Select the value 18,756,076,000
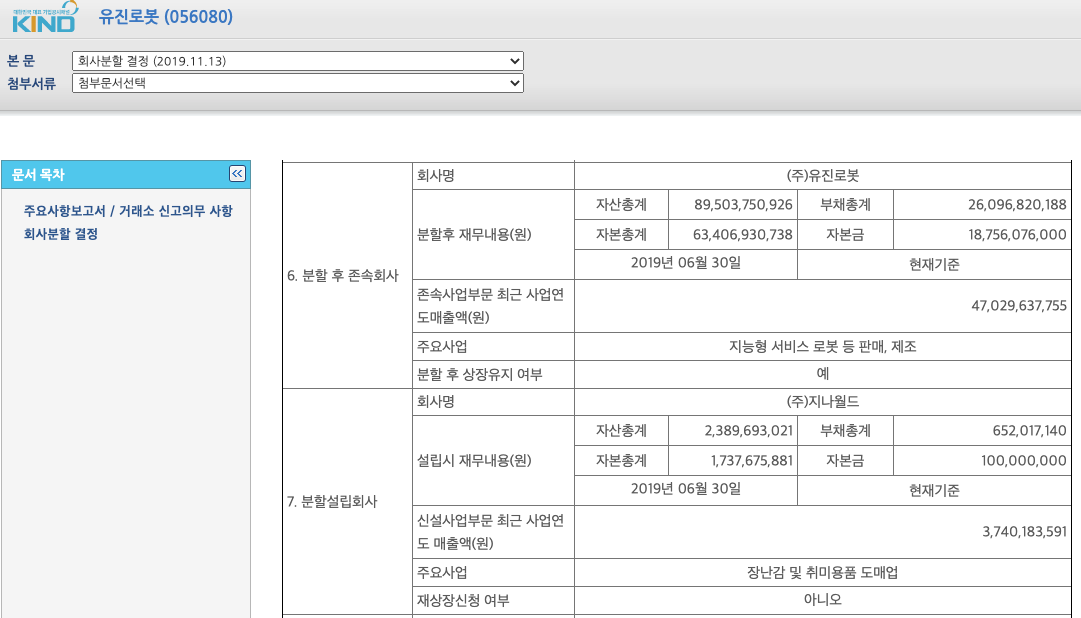Screen dimensions: 1081x618 (1017, 235)
